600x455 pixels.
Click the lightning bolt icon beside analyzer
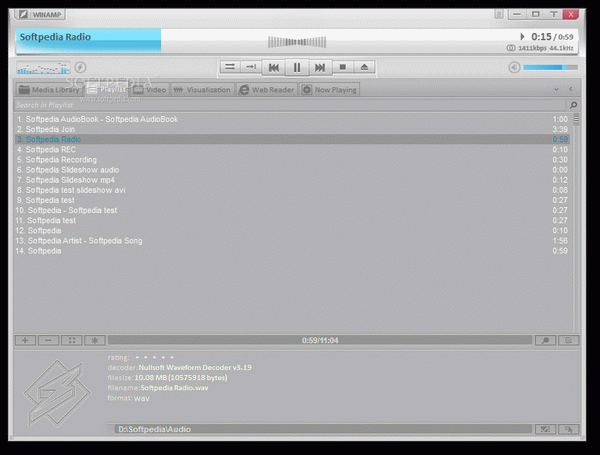[80, 67]
